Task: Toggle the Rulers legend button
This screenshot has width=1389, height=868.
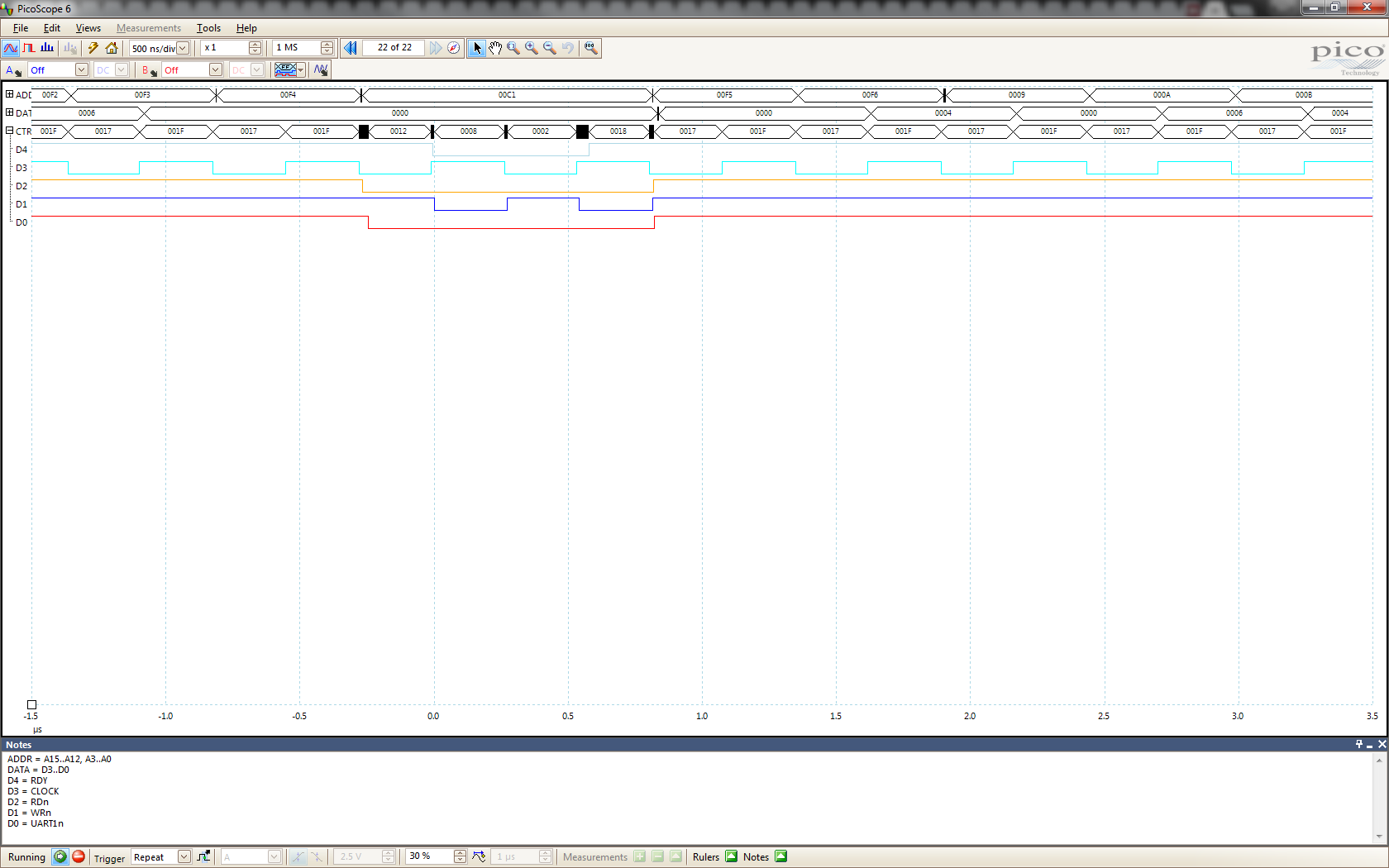Action: pyautogui.click(x=732, y=856)
